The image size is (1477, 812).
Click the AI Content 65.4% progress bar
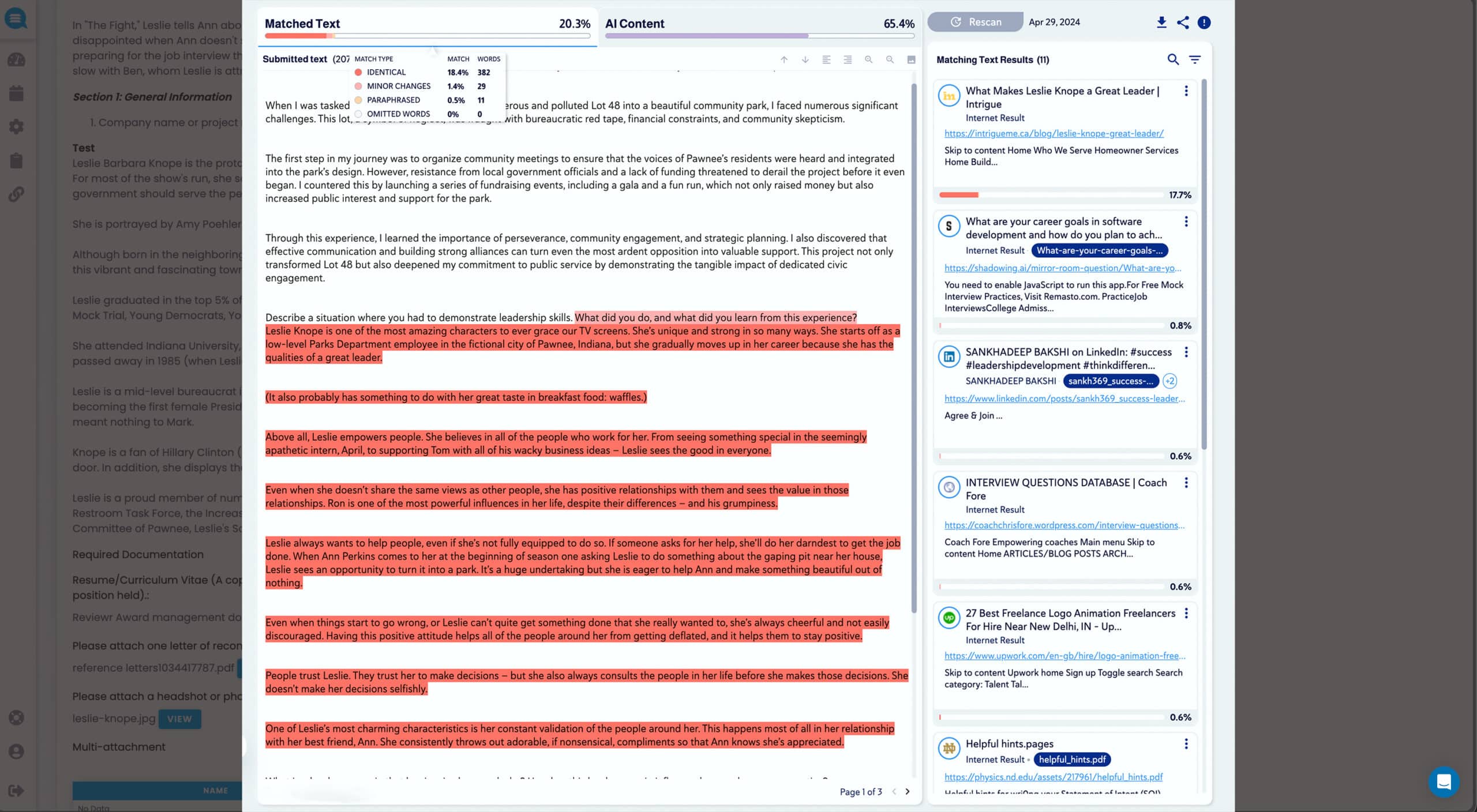[760, 36]
